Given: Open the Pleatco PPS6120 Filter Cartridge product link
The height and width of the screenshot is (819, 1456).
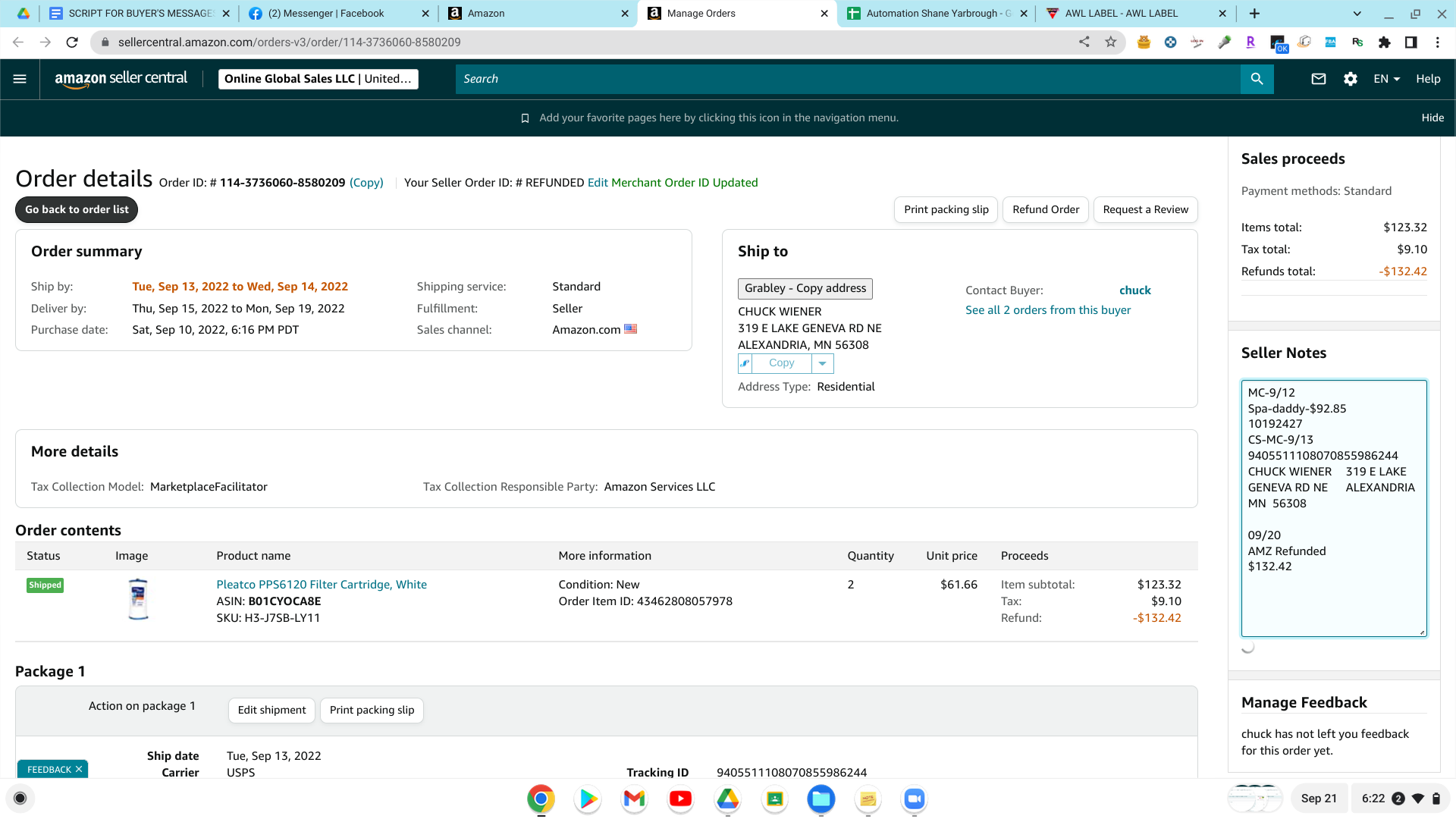Looking at the screenshot, I should pos(322,585).
